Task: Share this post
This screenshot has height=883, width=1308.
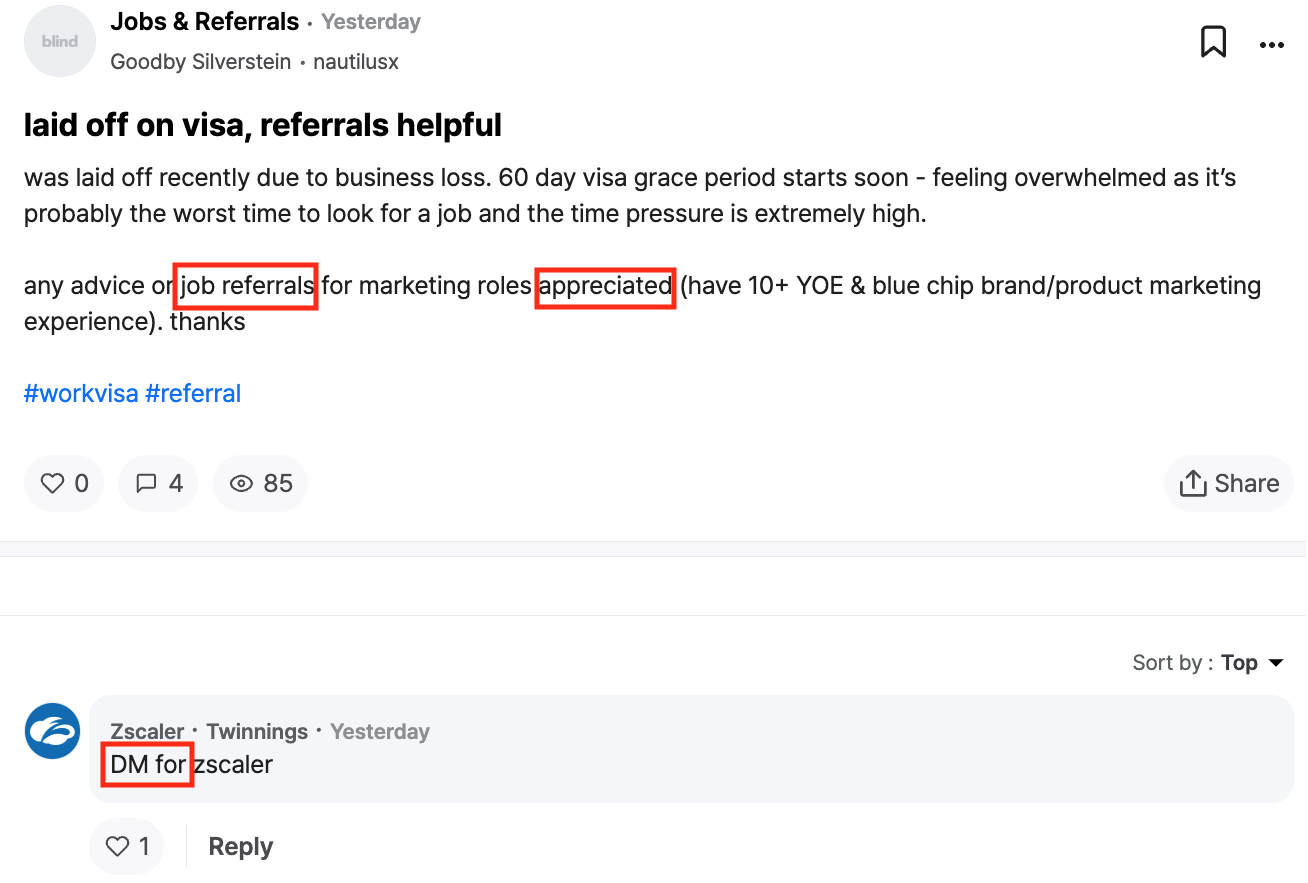Action: (1229, 484)
